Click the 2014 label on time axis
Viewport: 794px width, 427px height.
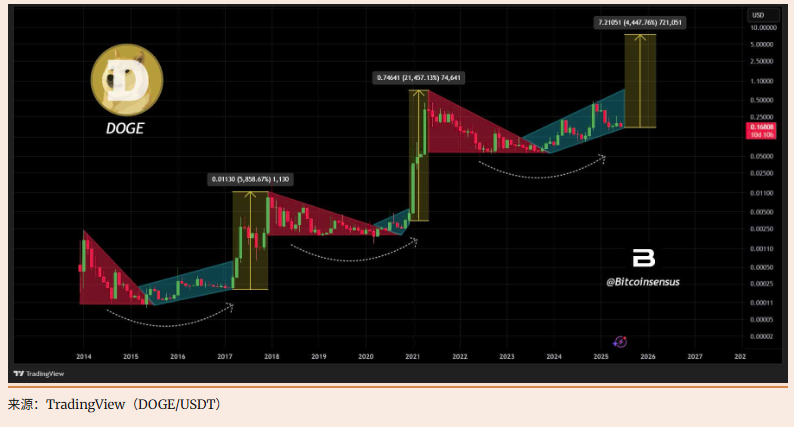84,357
